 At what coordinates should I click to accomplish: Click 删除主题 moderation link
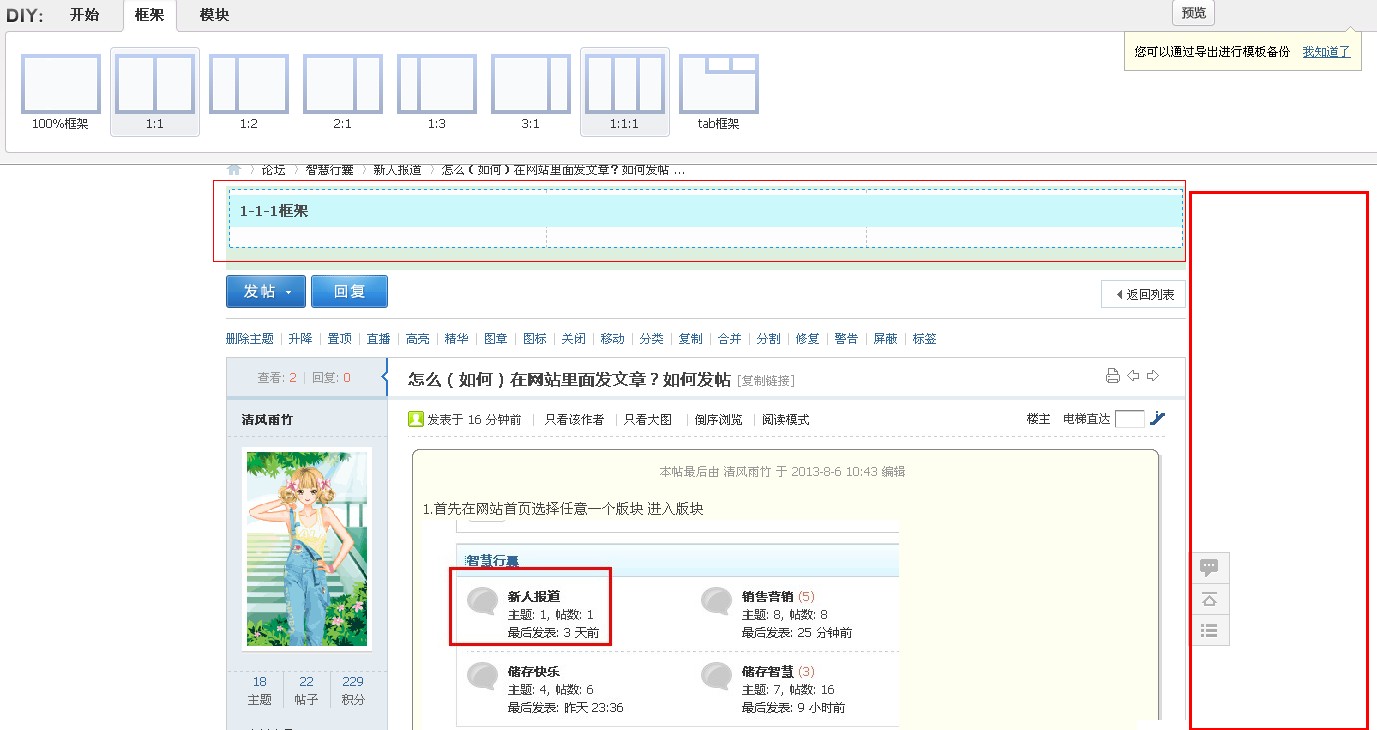pos(250,339)
